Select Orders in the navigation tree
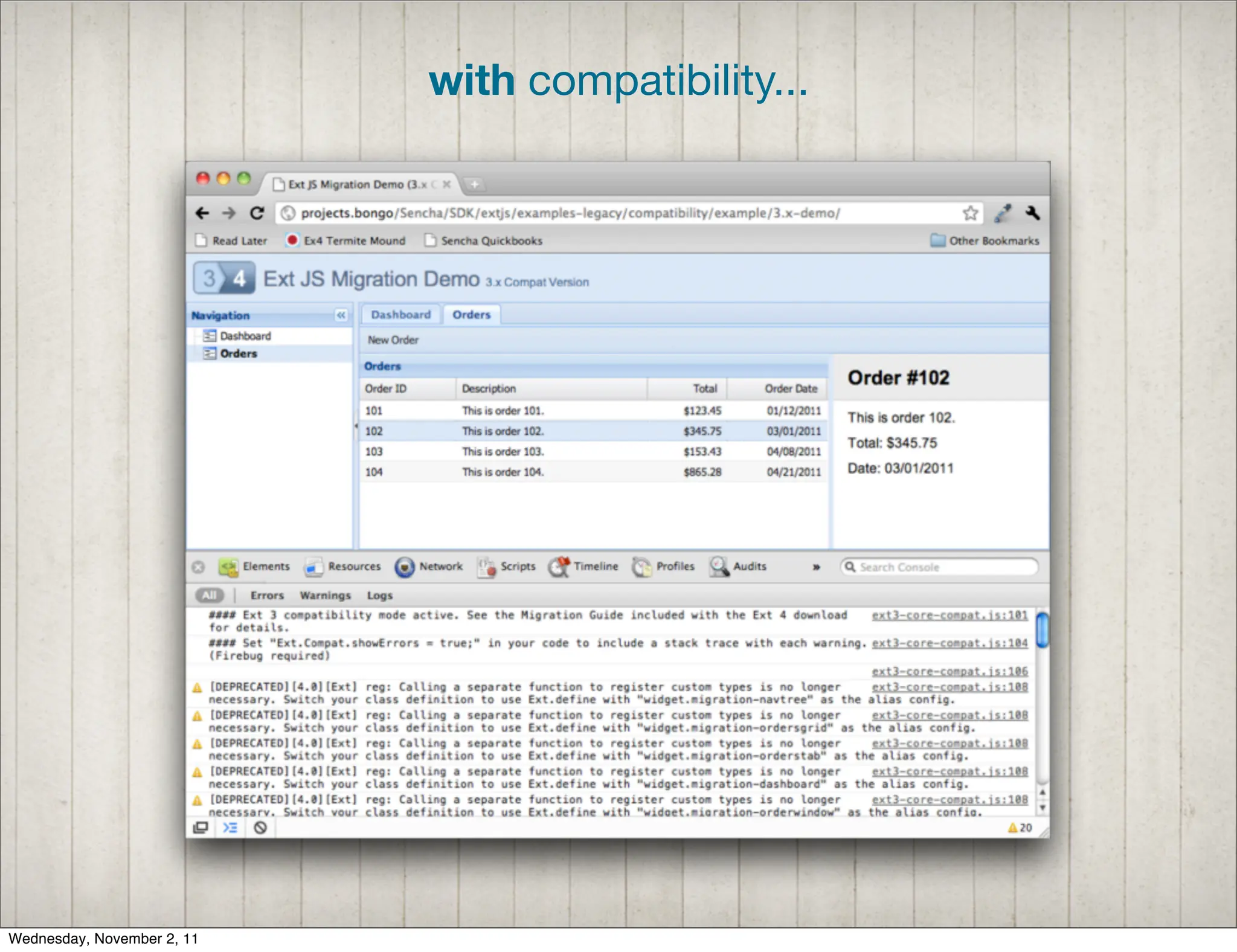Screen dimensions: 1237x952 239,353
